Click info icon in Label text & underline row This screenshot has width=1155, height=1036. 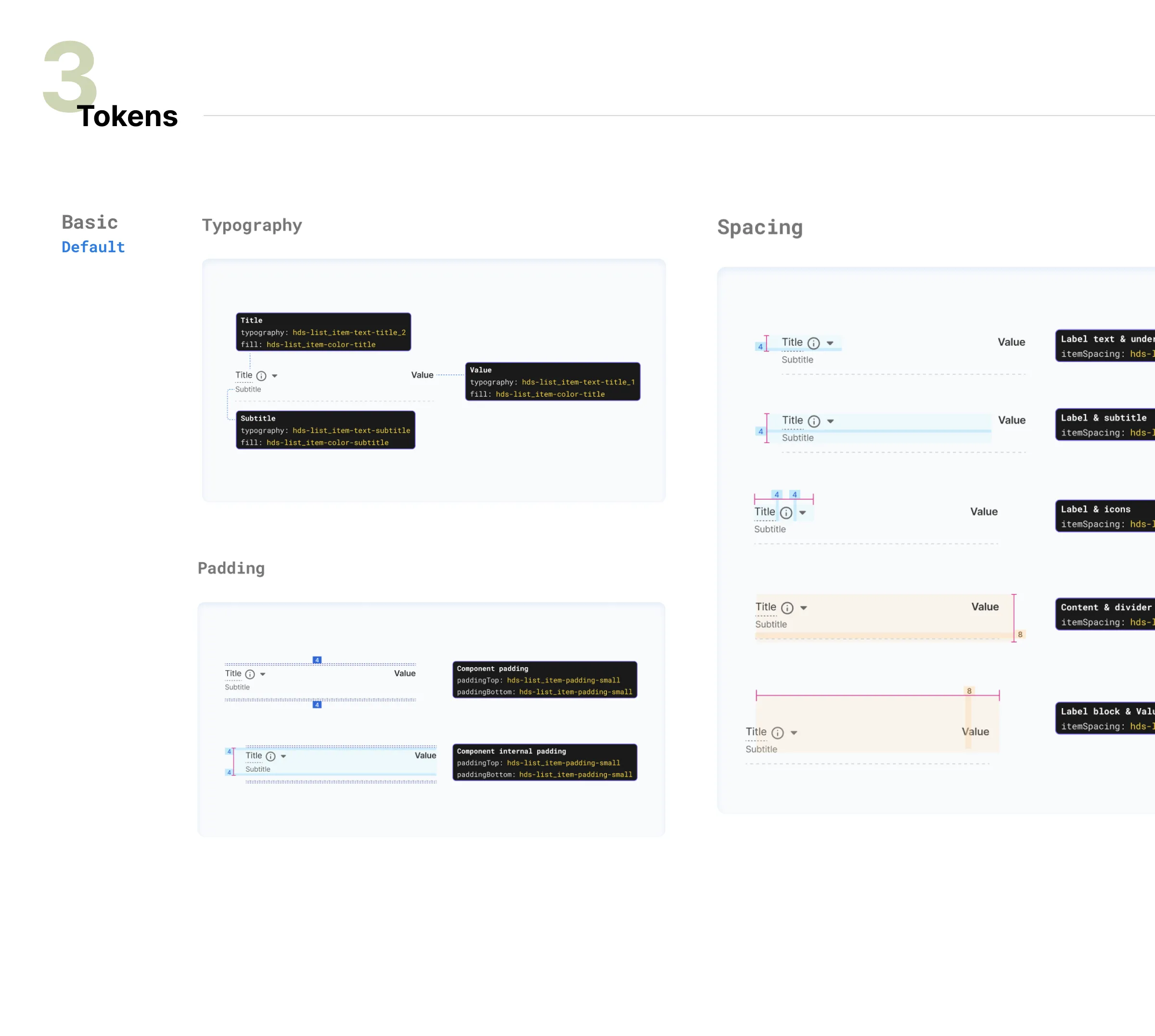[x=814, y=343]
